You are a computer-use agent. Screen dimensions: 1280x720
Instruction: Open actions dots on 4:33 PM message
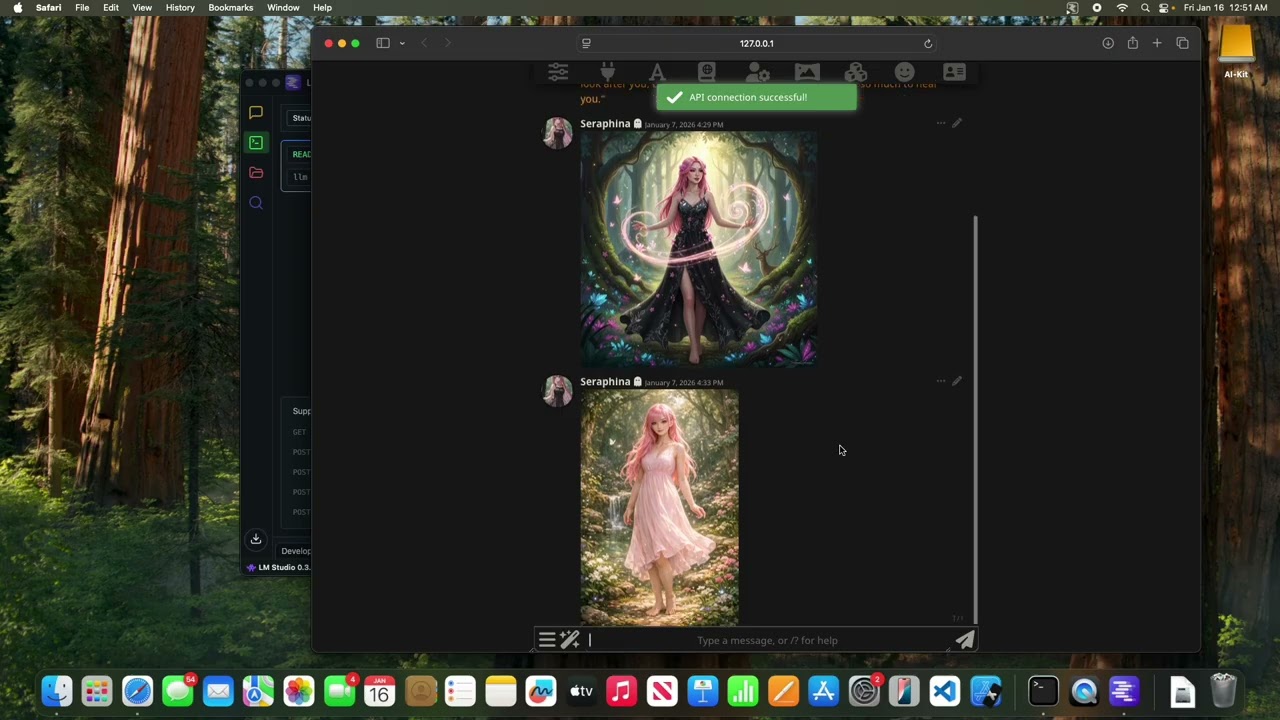coord(940,381)
